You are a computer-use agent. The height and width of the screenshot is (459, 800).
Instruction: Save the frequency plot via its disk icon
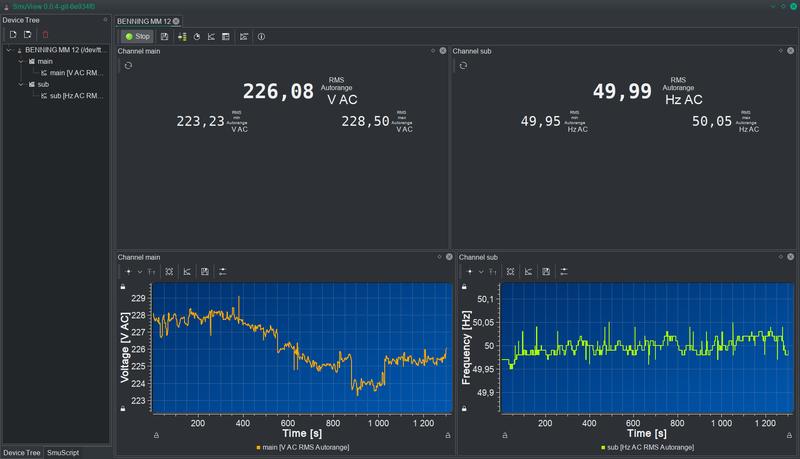tap(546, 271)
